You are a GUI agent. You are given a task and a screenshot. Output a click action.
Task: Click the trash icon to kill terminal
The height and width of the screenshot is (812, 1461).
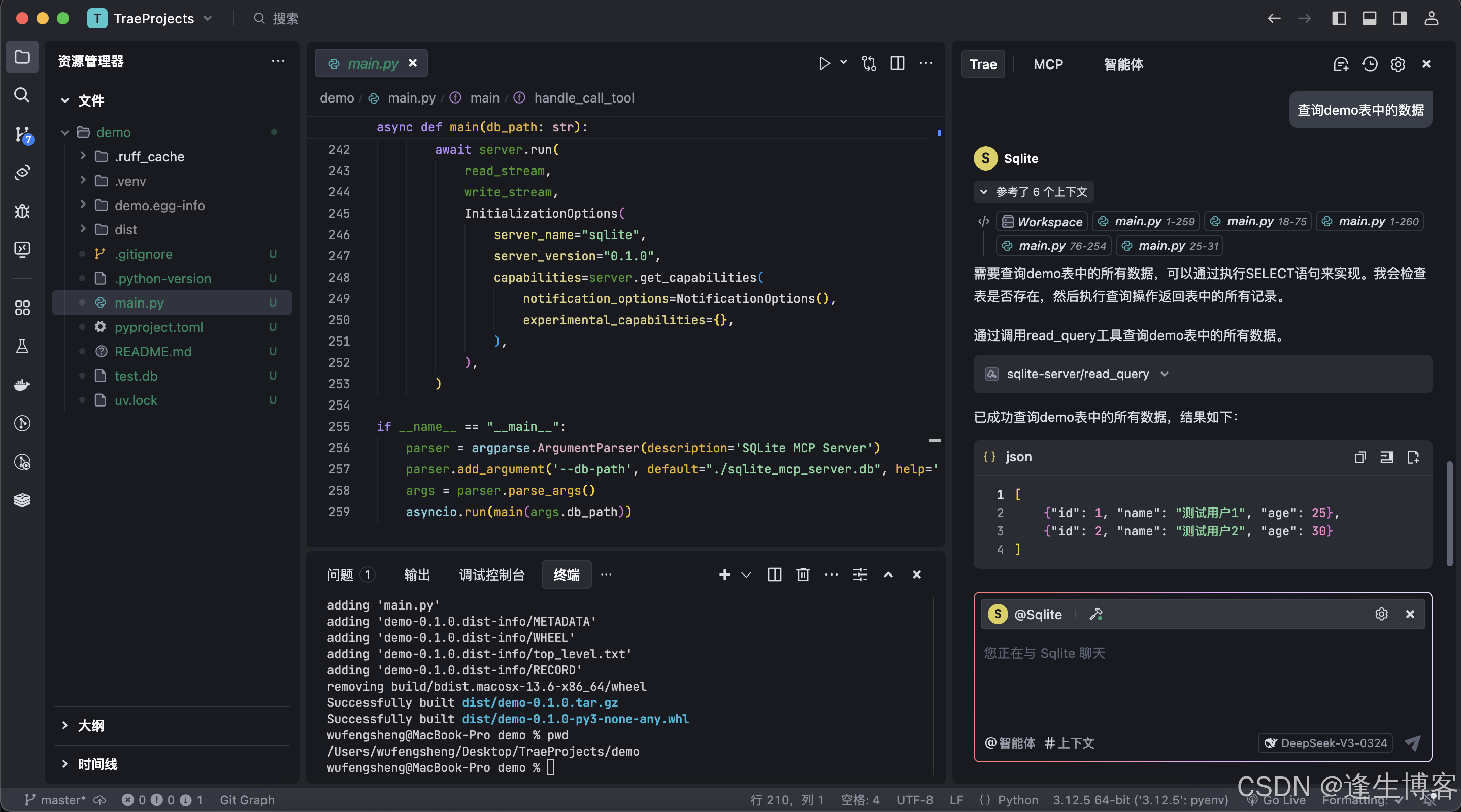[x=803, y=574]
